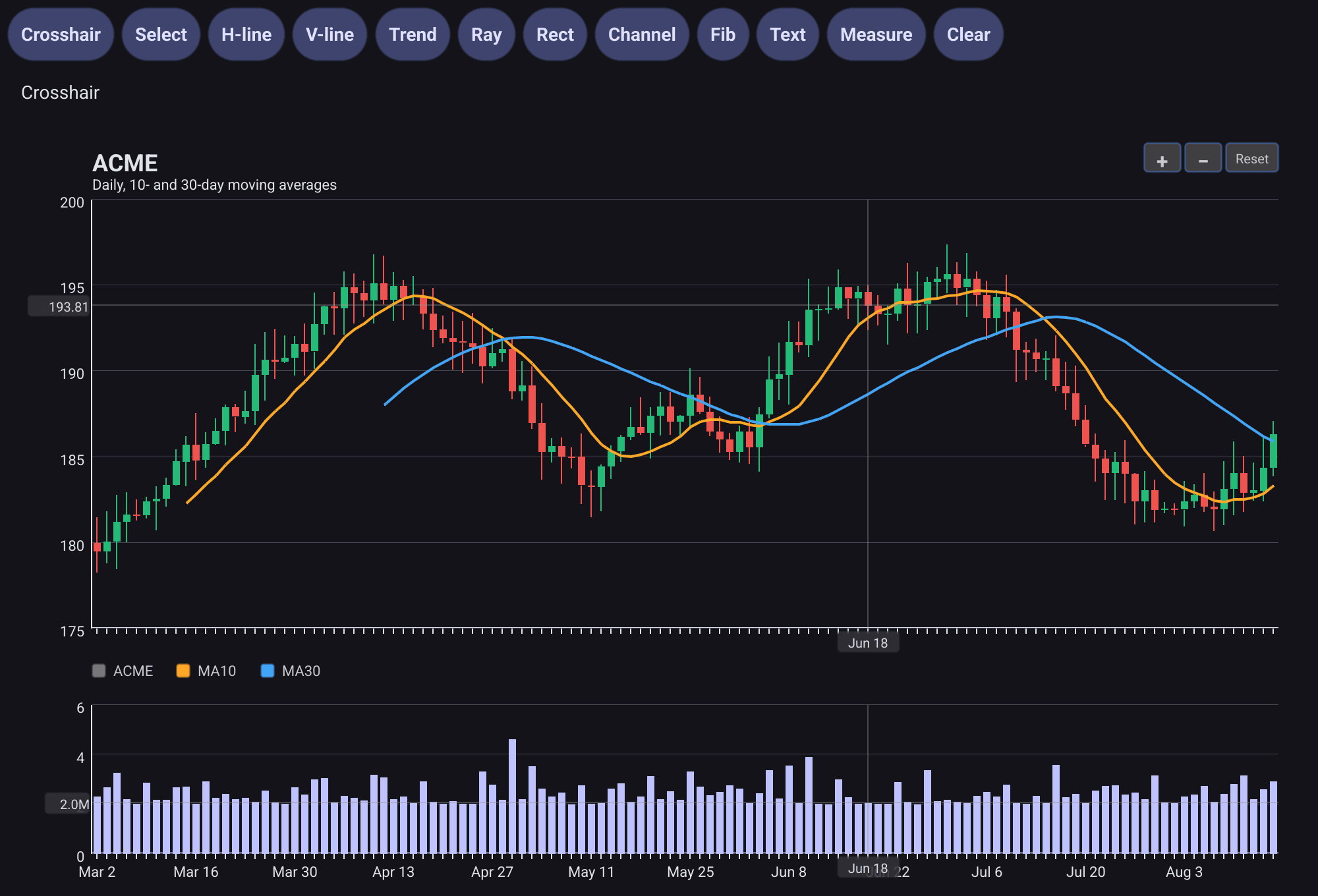
Task: Reset the chart zoom
Action: [1251, 158]
